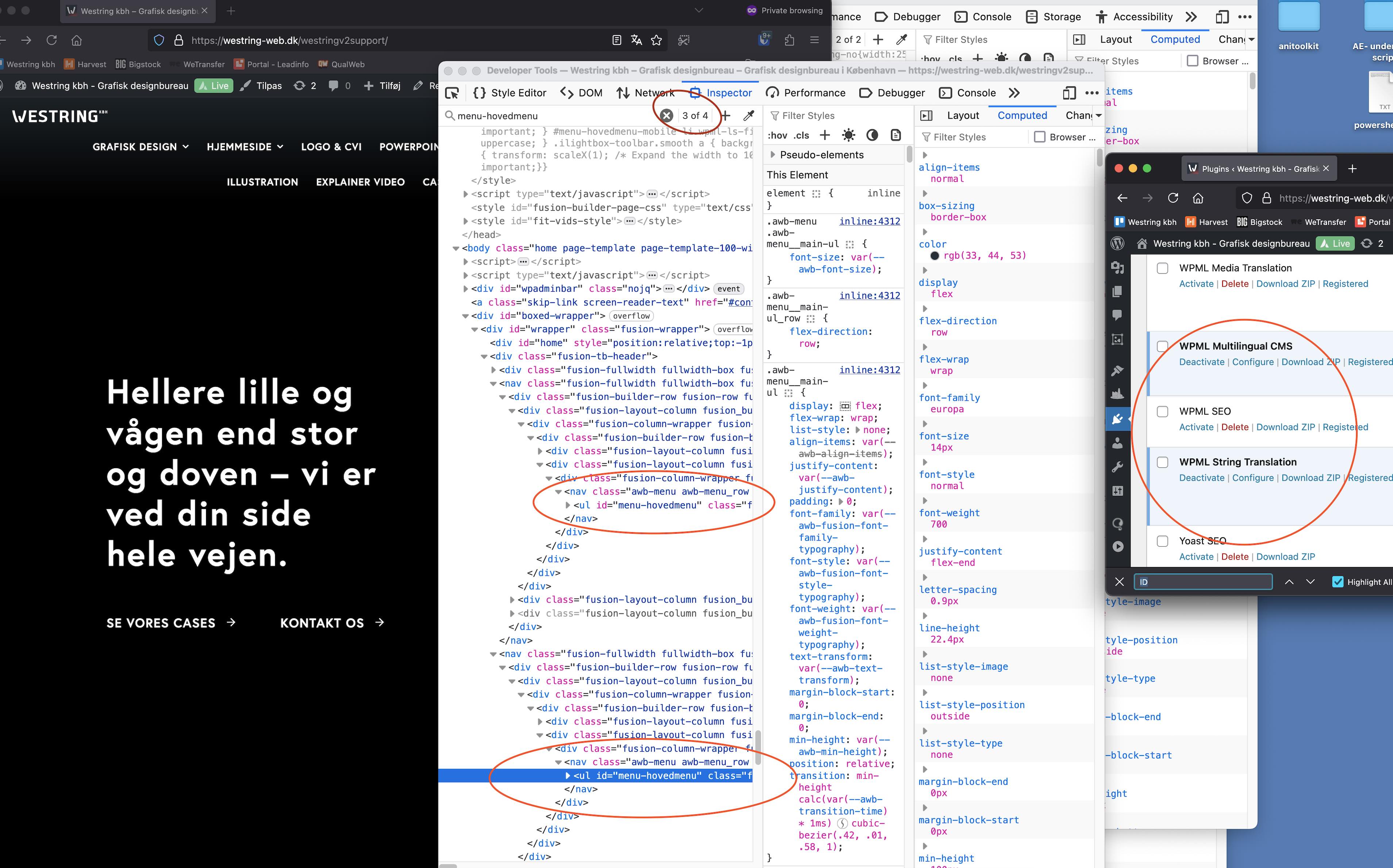The height and width of the screenshot is (868, 1393).
Task: Open the Firefox hamburger application menu
Action: pyautogui.click(x=814, y=40)
